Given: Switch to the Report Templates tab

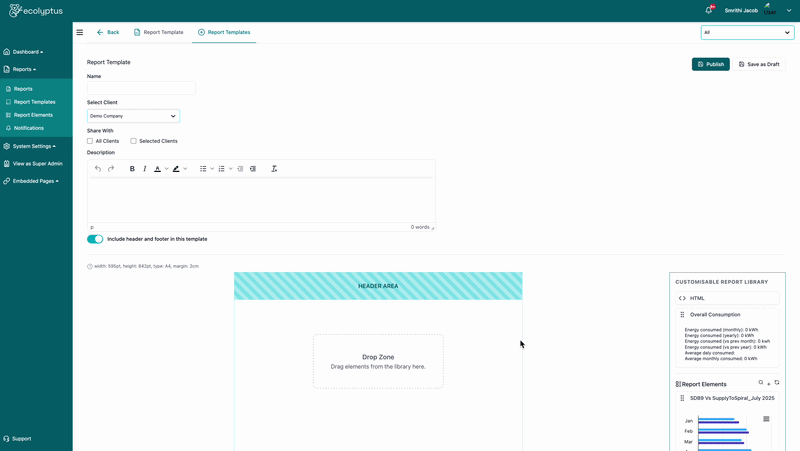Looking at the screenshot, I should (224, 32).
